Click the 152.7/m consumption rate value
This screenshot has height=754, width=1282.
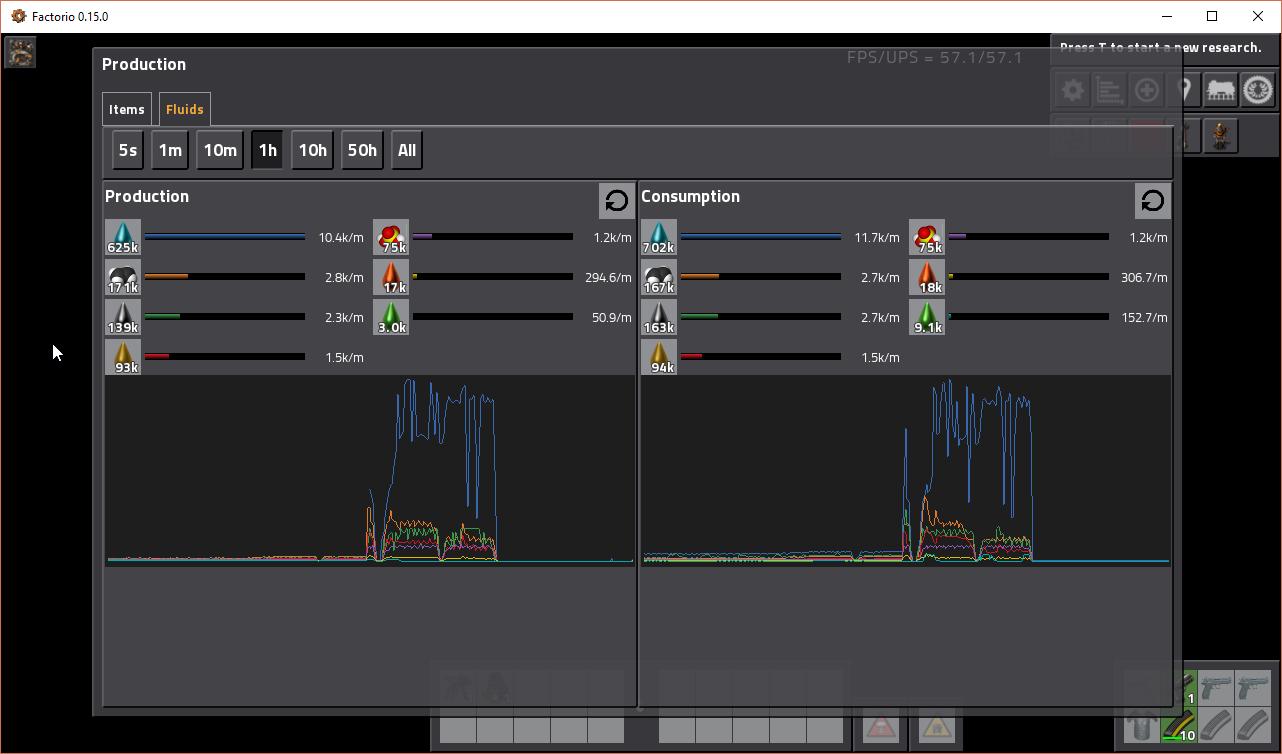point(1144,318)
